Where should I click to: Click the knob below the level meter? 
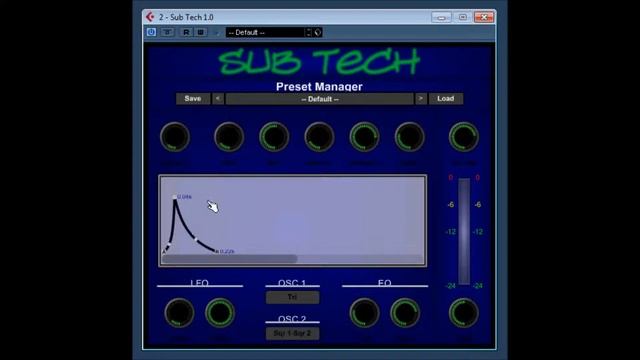coord(464,313)
